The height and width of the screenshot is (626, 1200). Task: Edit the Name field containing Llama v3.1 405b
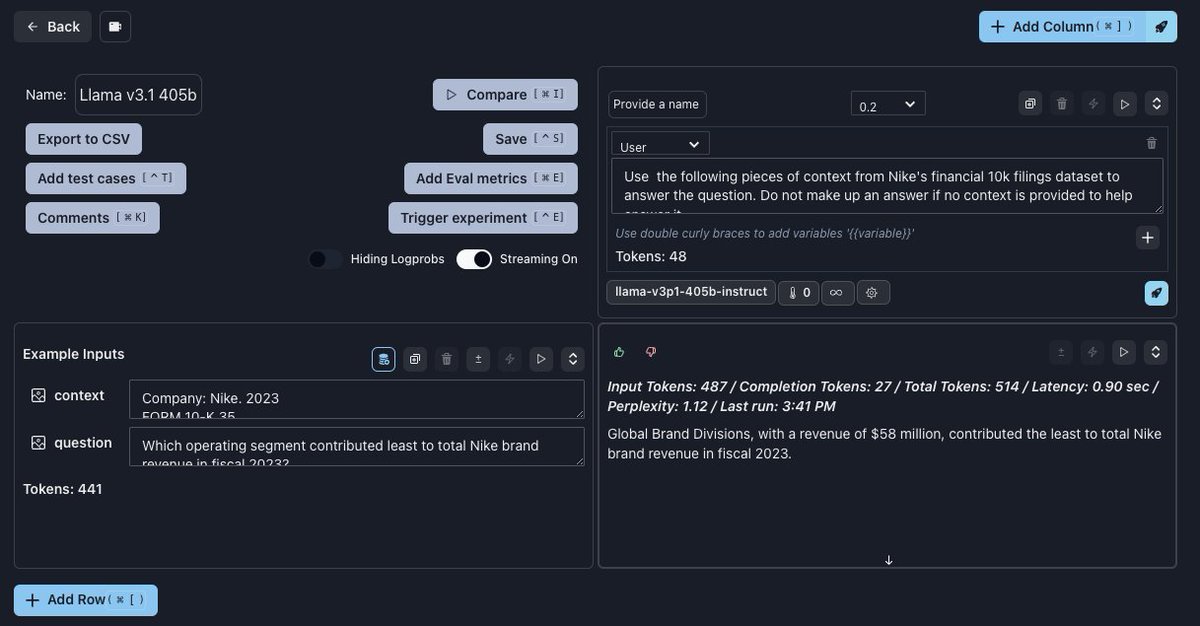point(138,94)
